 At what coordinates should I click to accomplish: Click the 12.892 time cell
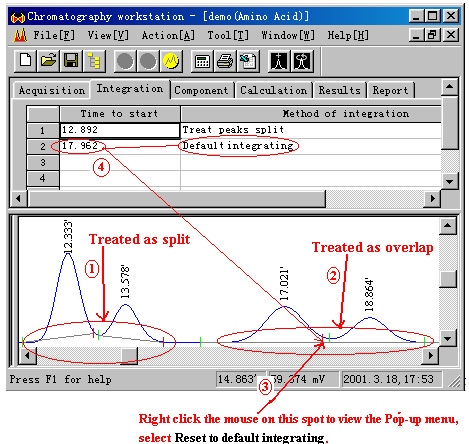pyautogui.click(x=120, y=130)
